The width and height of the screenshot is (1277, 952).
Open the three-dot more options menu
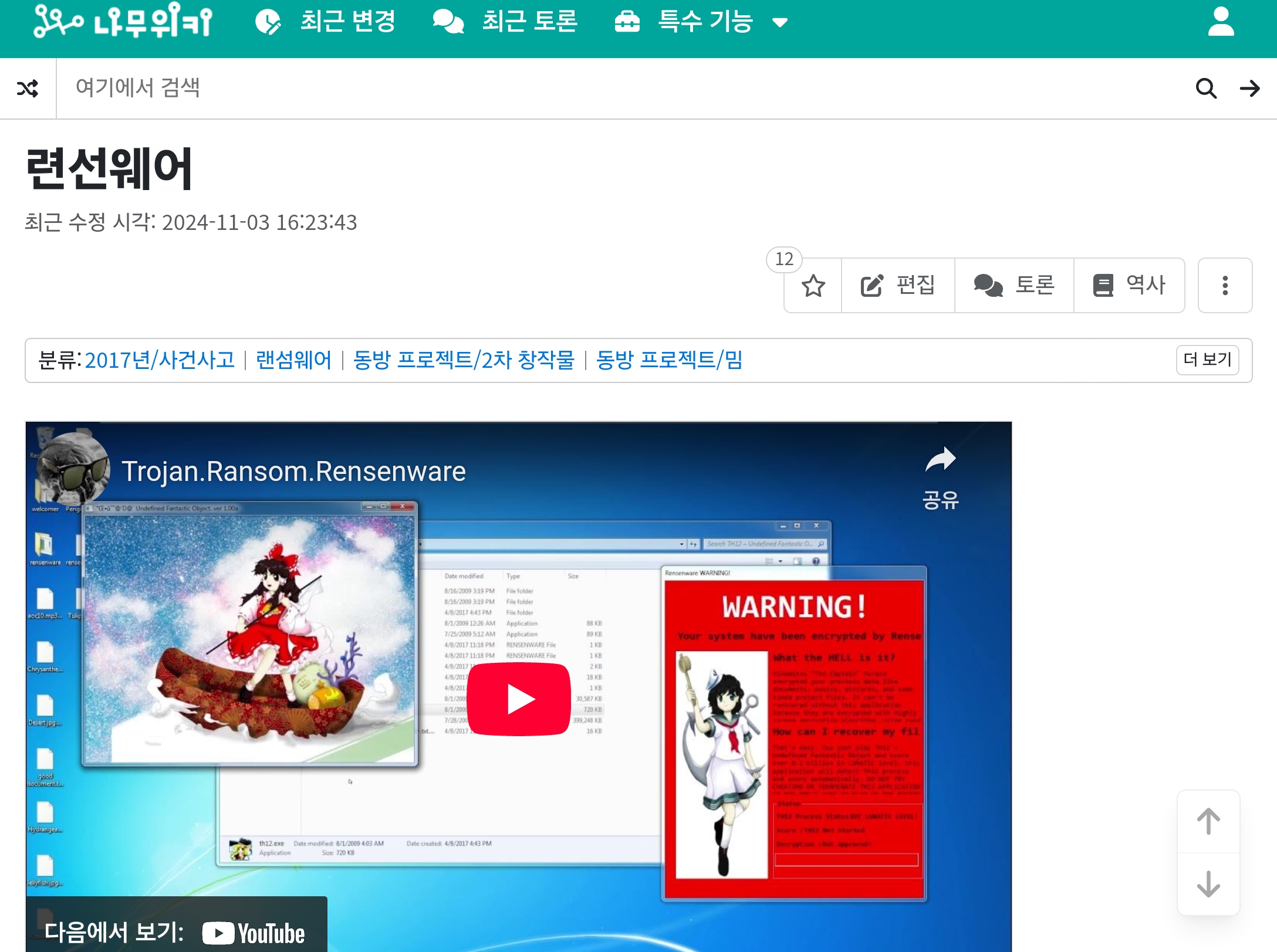[x=1225, y=286]
